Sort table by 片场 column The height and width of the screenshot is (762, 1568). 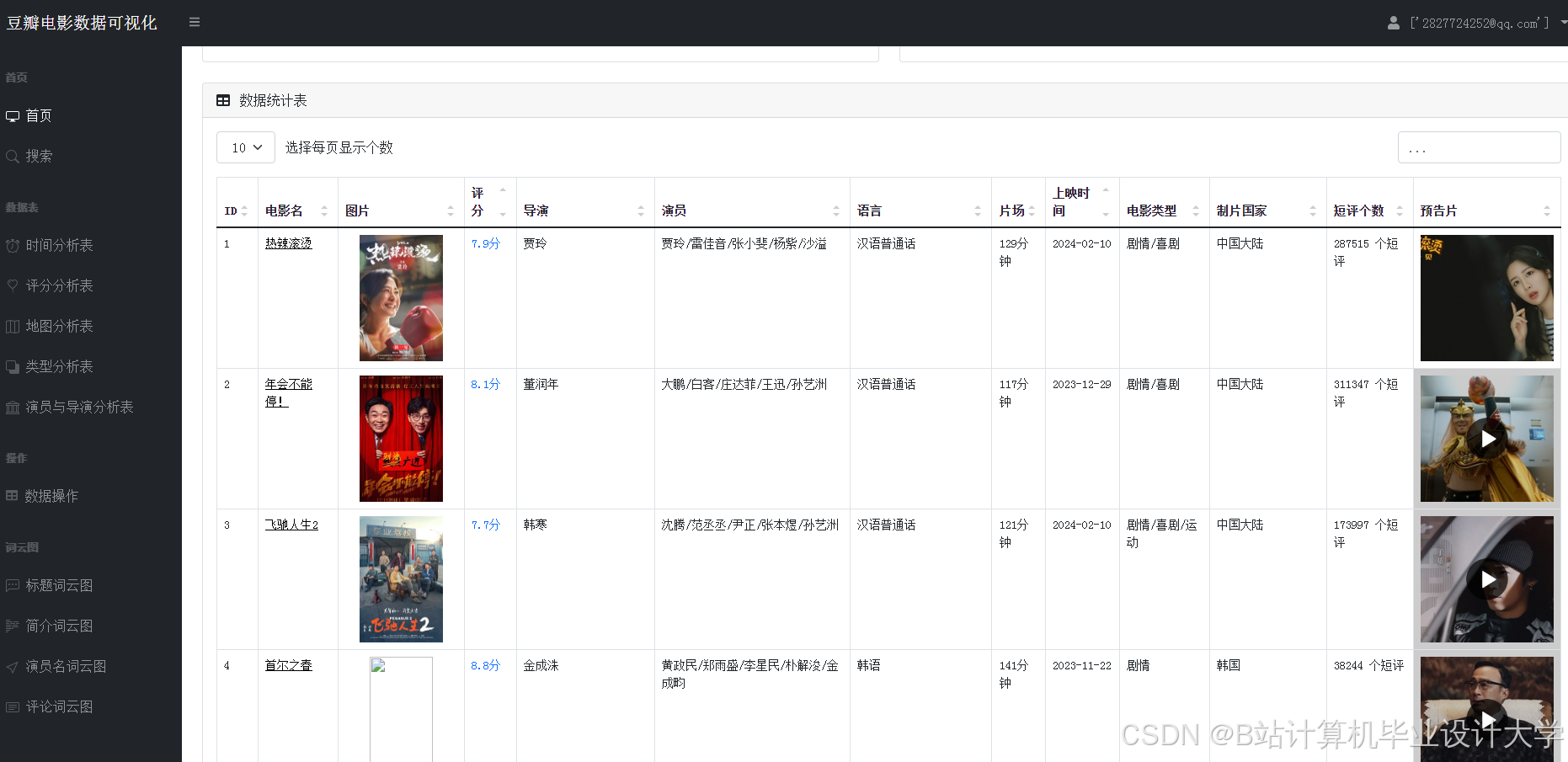click(1018, 202)
